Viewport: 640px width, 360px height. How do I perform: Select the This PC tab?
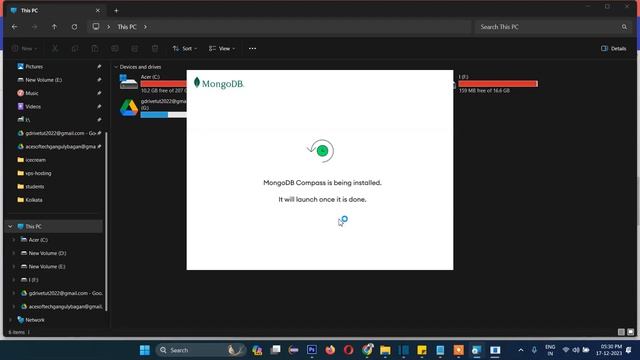(x=55, y=11)
